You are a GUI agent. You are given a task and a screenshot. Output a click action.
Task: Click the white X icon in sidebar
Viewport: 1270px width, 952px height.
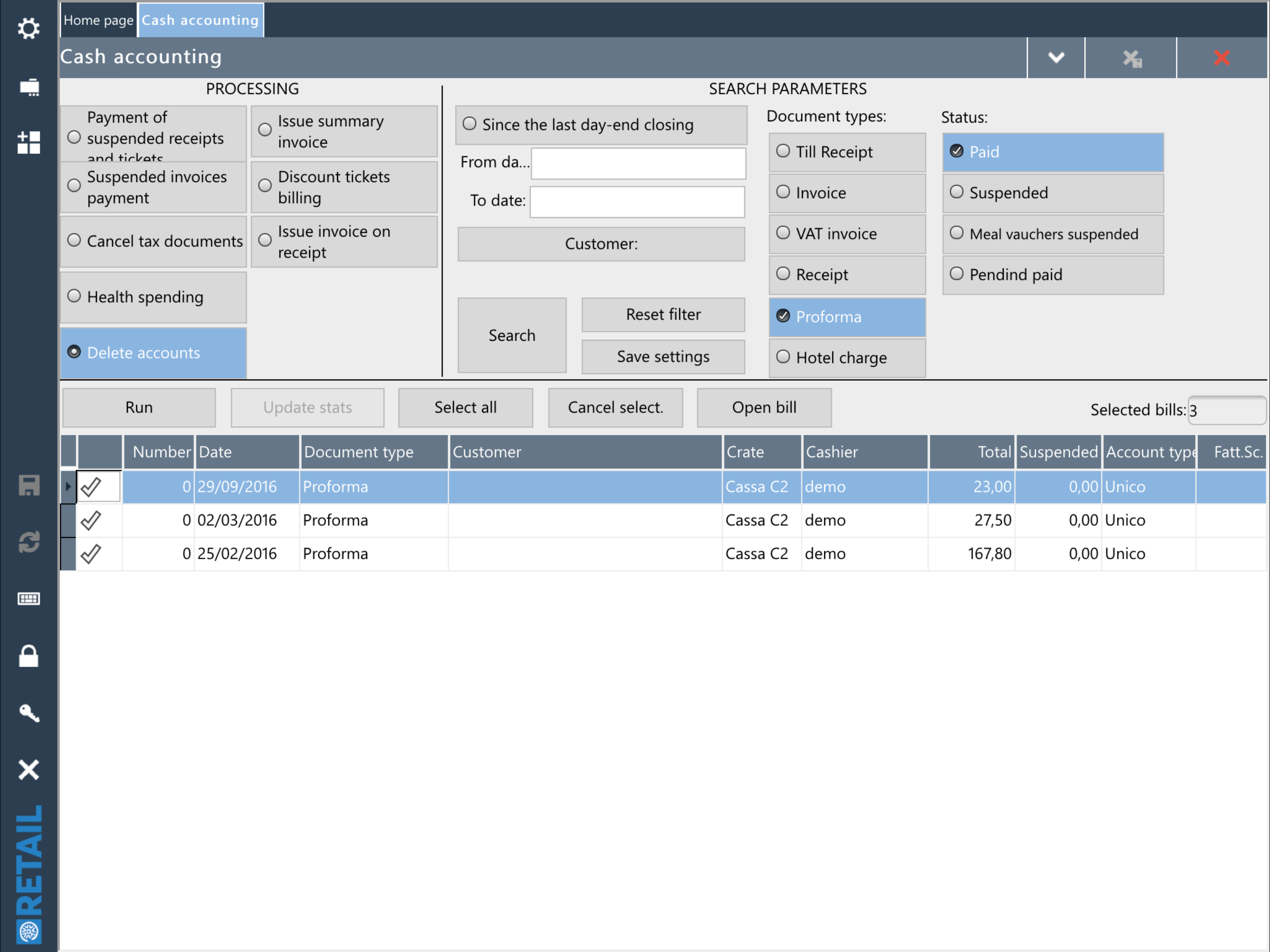tap(28, 769)
